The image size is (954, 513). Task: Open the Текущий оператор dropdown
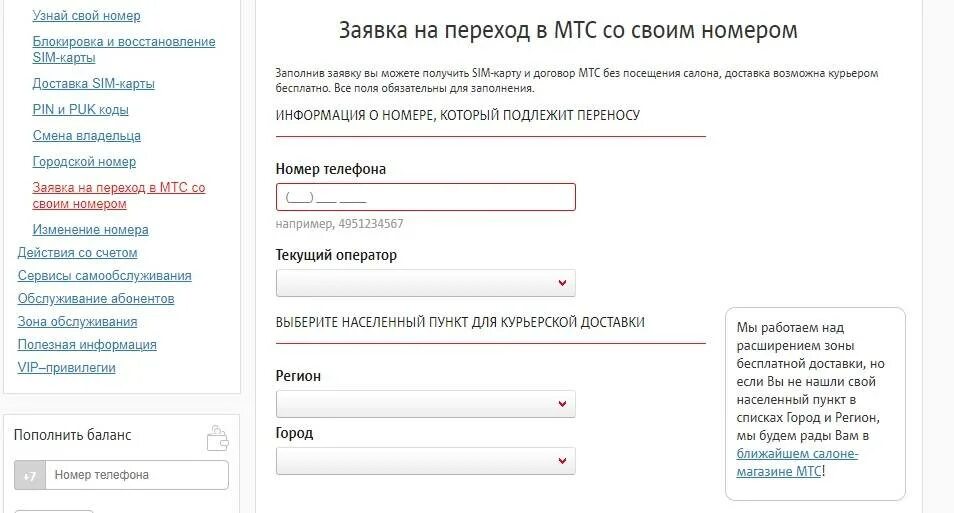(425, 284)
